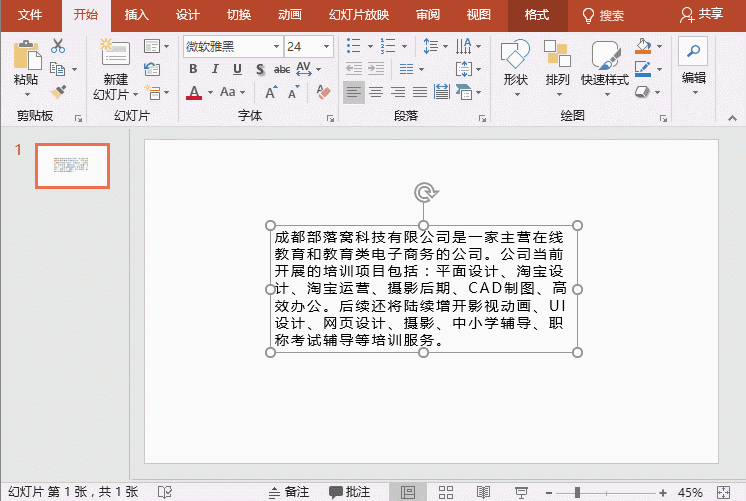Viewport: 746px width, 501px height.
Task: Clear all formatting eraser icon
Action: [x=324, y=92]
